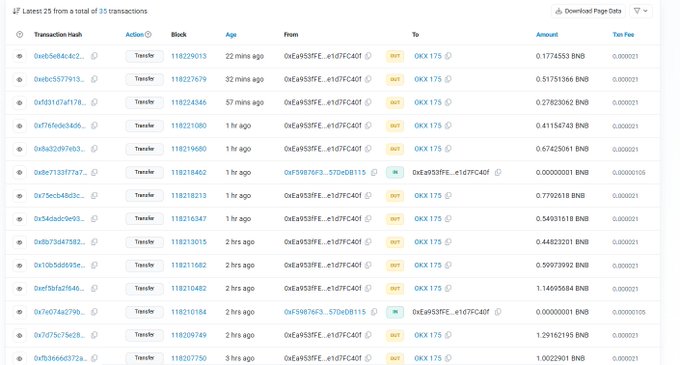680x365 pixels.
Task: Click OUT badge in block 118224346 row
Action: (395, 103)
